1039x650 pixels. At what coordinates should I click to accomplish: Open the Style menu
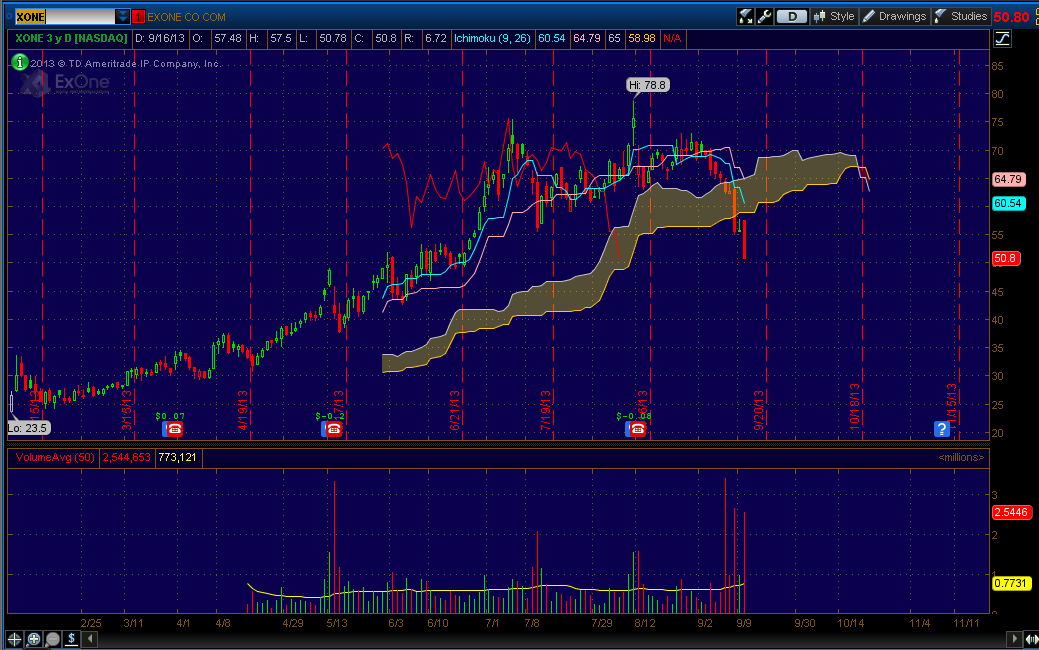coord(834,16)
